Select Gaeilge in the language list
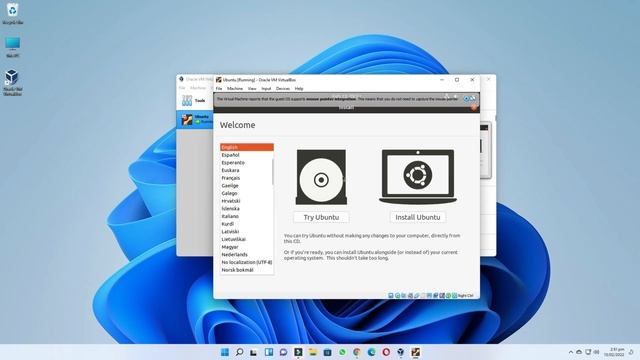This screenshot has width=640, height=360. click(247, 186)
